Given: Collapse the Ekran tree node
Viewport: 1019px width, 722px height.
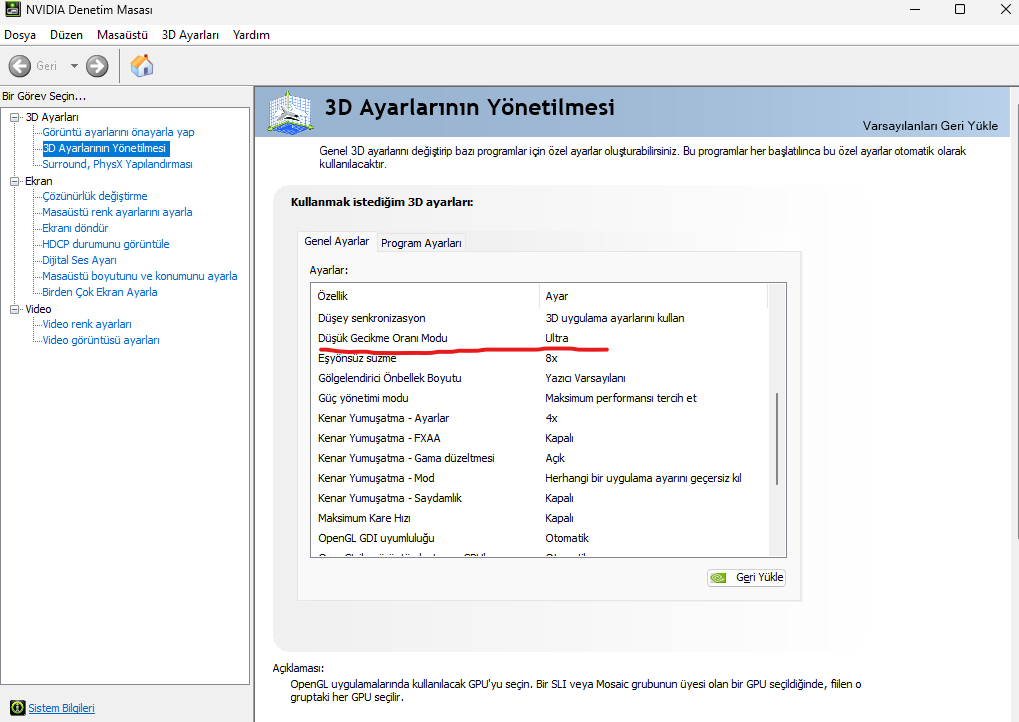Looking at the screenshot, I should [14, 181].
